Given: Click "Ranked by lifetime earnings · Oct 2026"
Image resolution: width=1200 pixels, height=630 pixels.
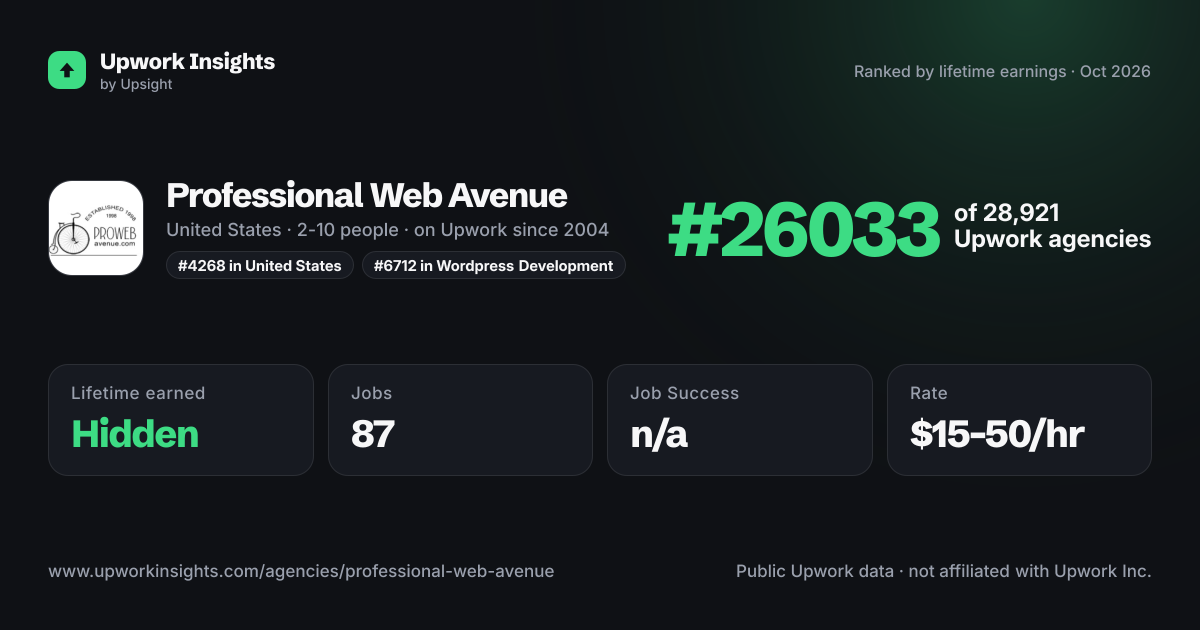Looking at the screenshot, I should coord(1002,71).
